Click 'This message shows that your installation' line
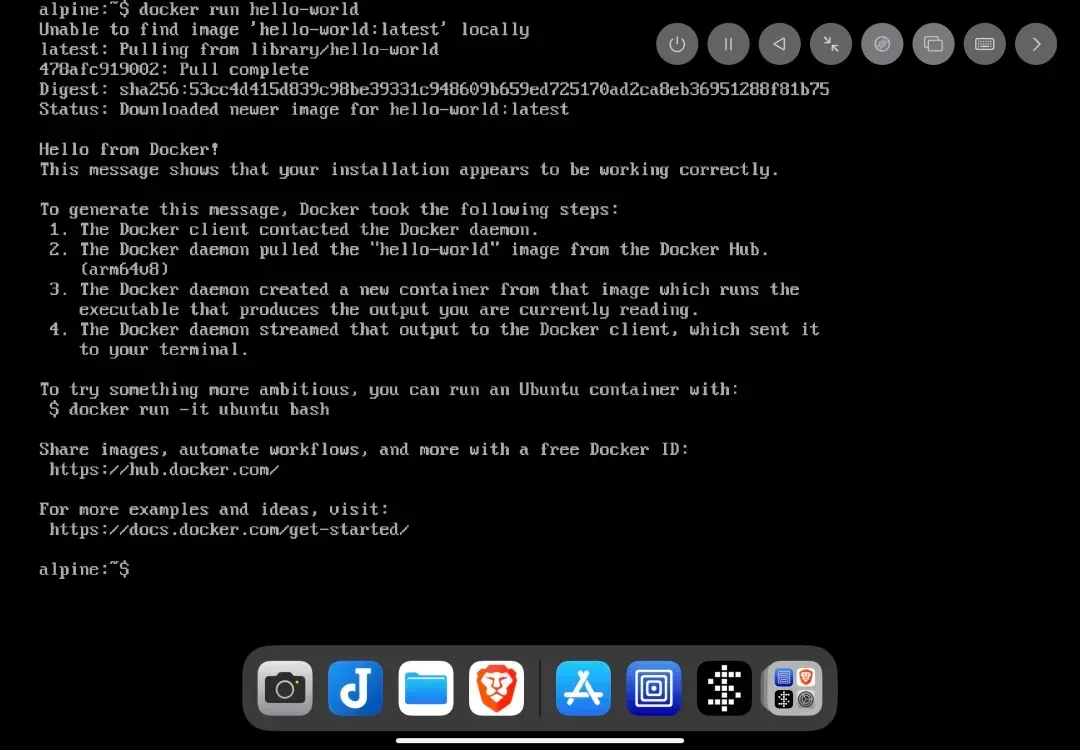The width and height of the screenshot is (1080, 750). click(x=409, y=169)
